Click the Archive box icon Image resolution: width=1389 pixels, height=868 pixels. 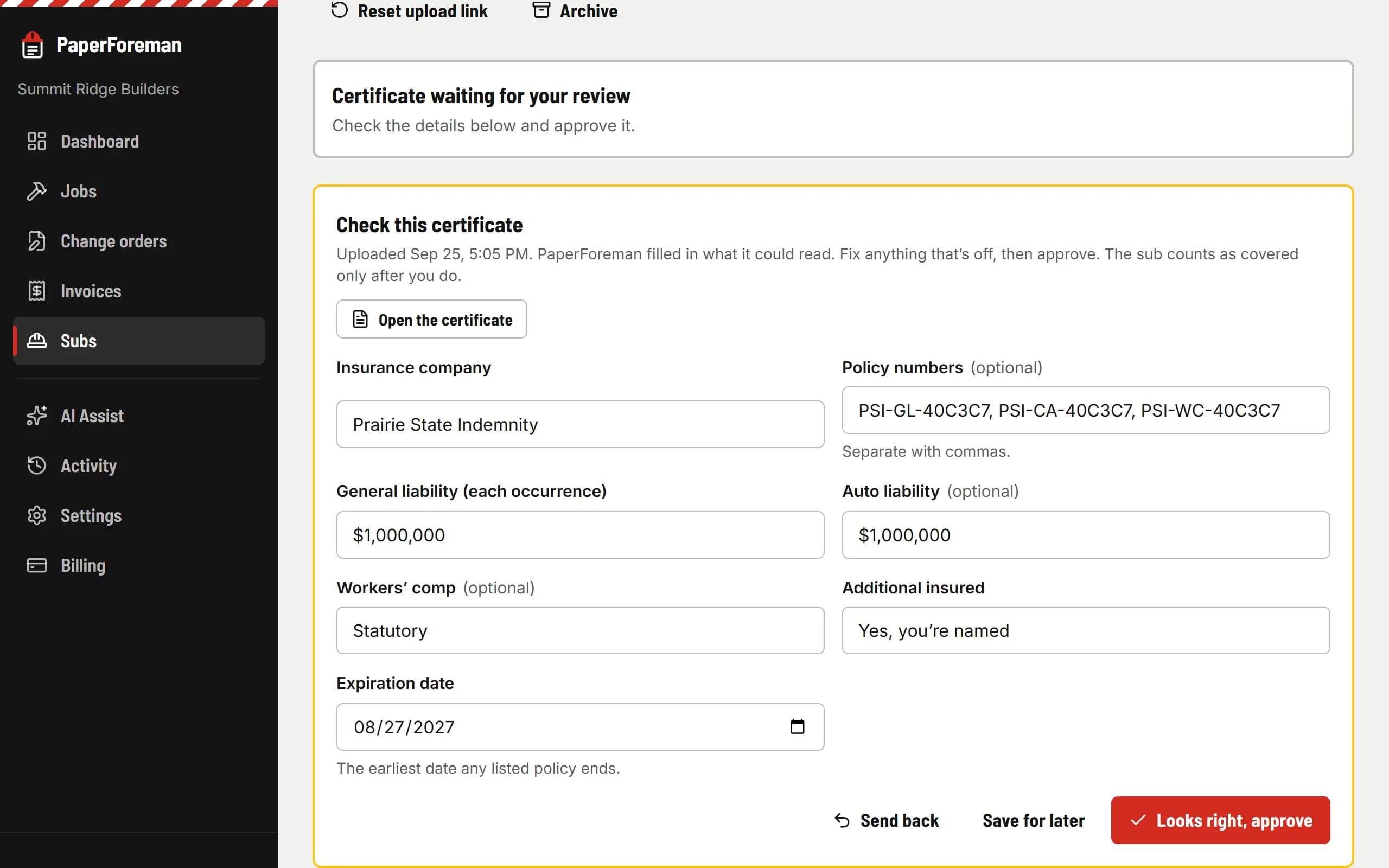[541, 10]
